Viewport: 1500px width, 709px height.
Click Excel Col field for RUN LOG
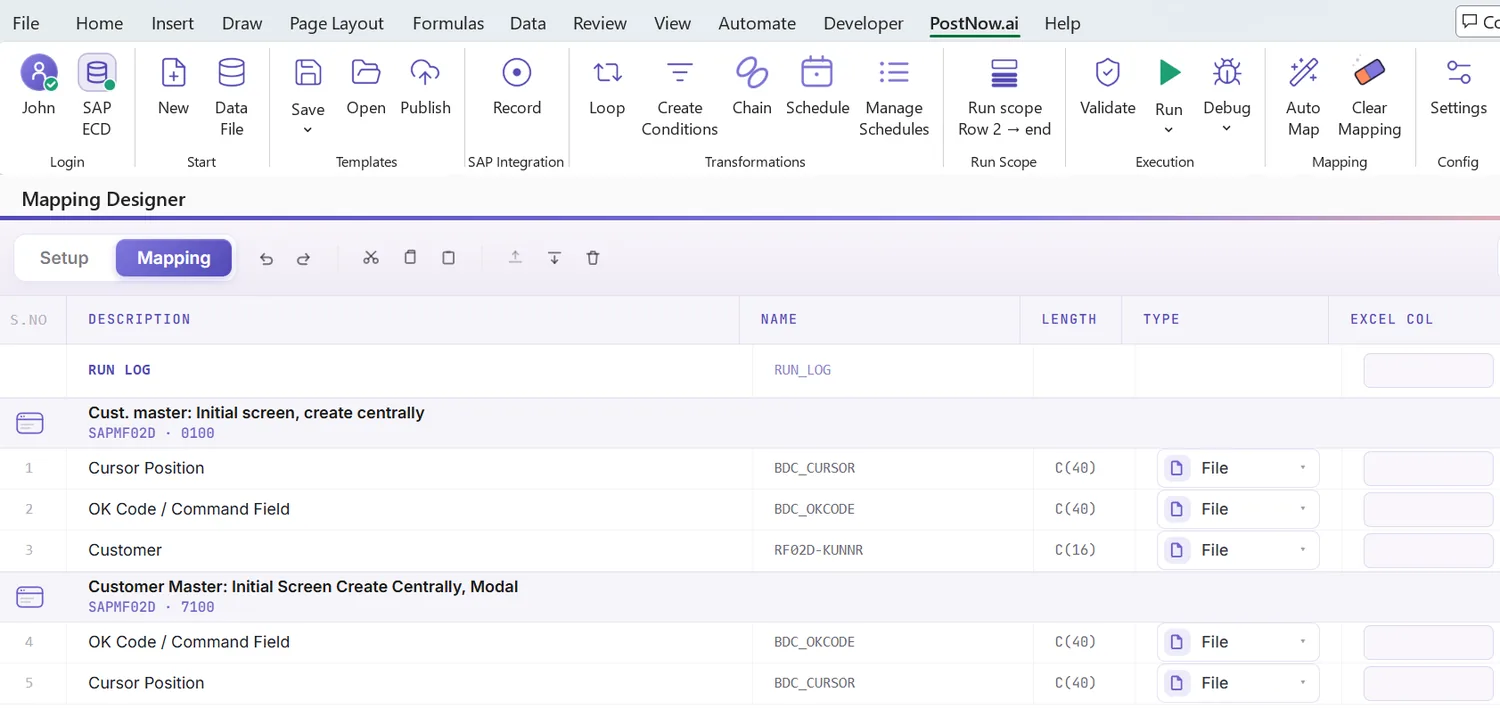pos(1428,370)
